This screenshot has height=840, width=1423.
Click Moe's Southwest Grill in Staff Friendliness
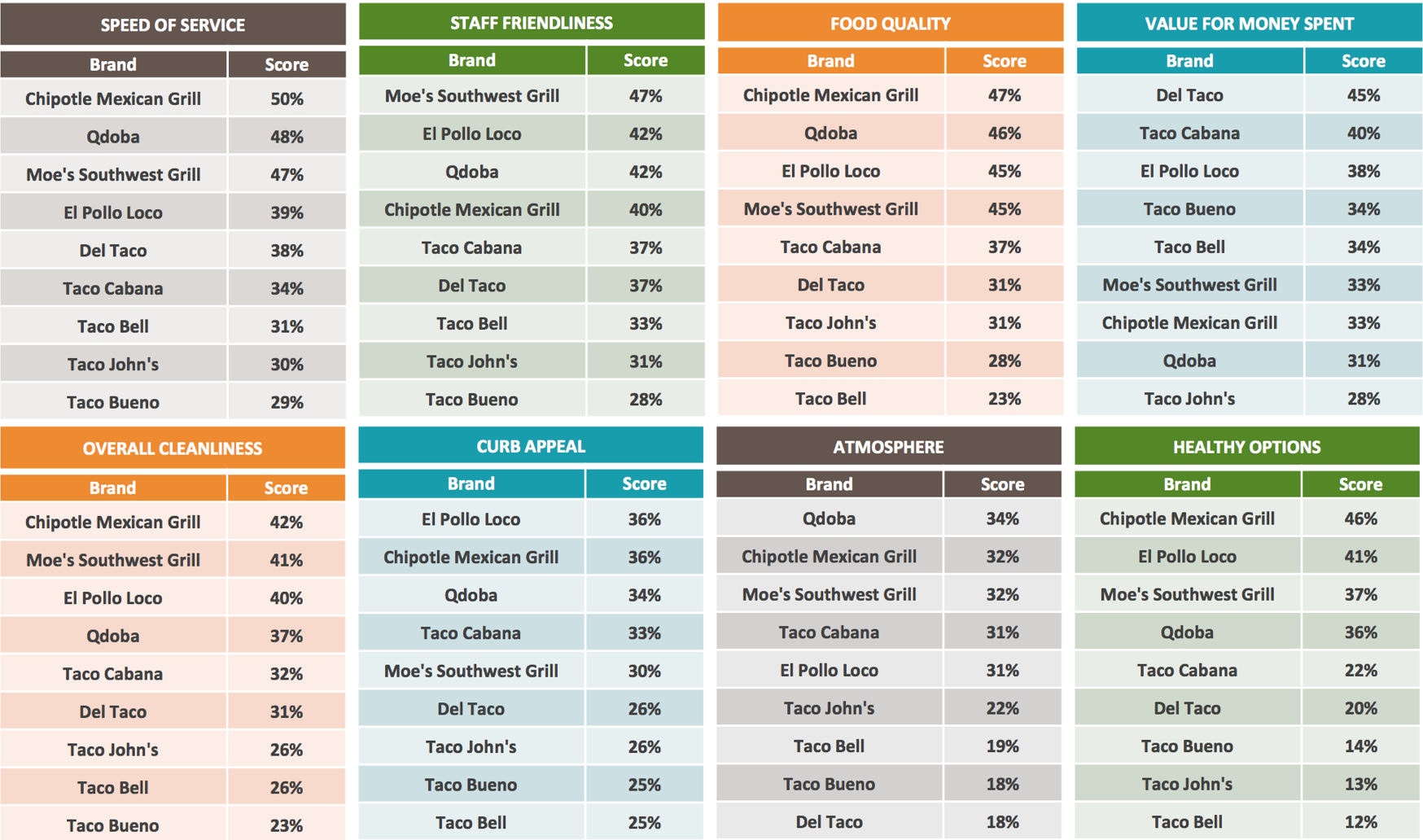[x=471, y=96]
